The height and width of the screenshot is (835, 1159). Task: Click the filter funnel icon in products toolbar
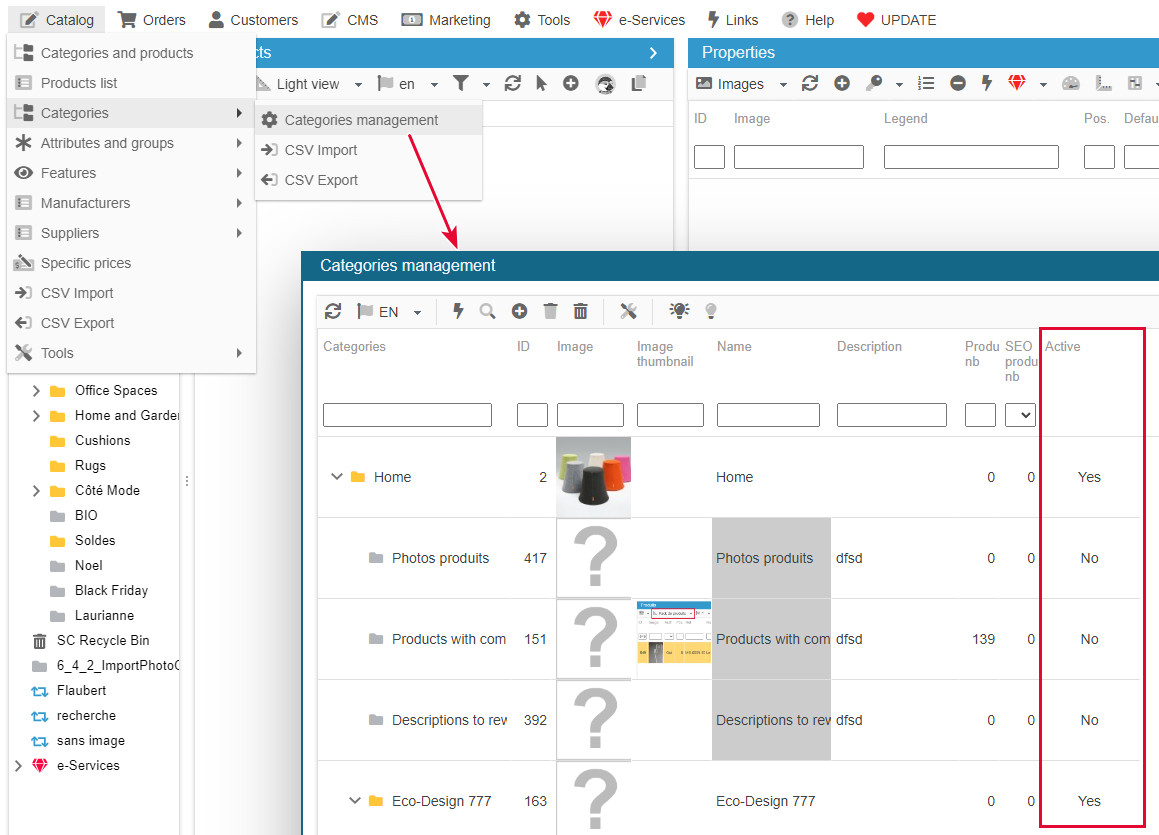click(461, 84)
